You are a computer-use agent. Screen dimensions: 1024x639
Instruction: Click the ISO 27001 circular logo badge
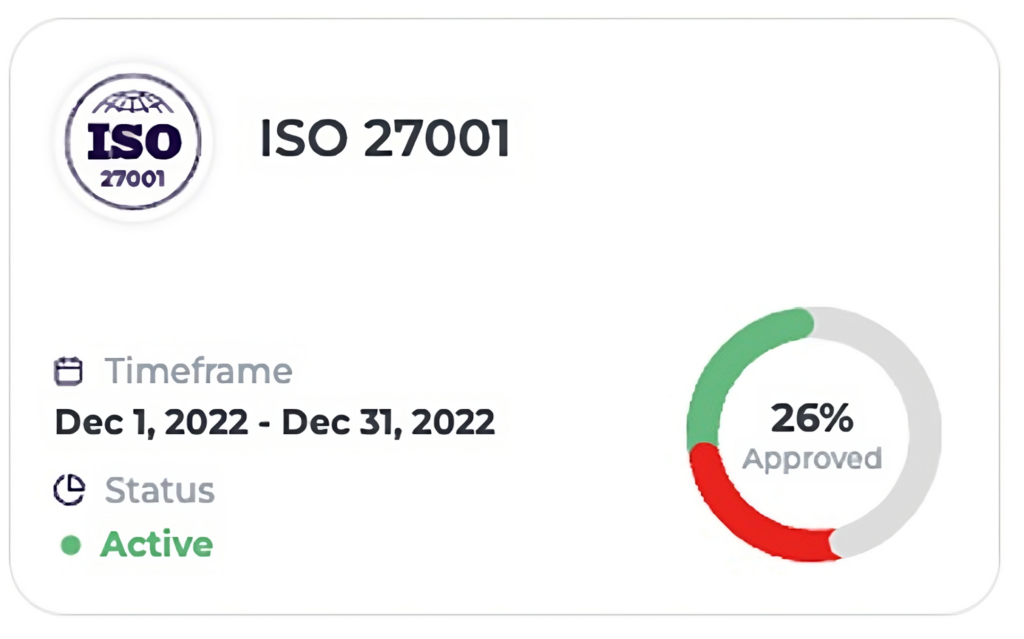tap(133, 142)
